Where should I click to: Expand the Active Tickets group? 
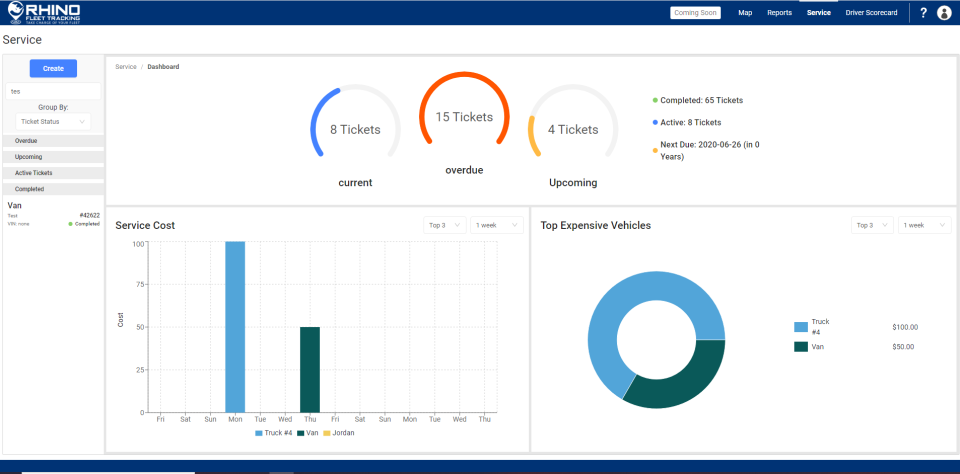pyautogui.click(x=53, y=173)
